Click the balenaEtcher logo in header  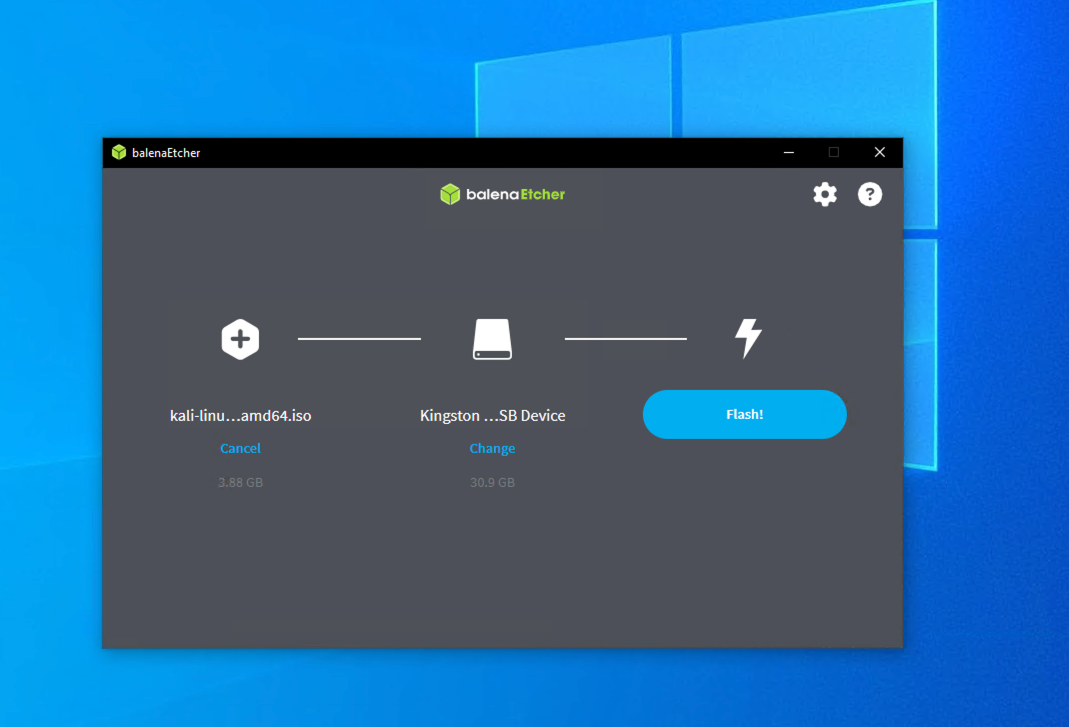click(502, 194)
